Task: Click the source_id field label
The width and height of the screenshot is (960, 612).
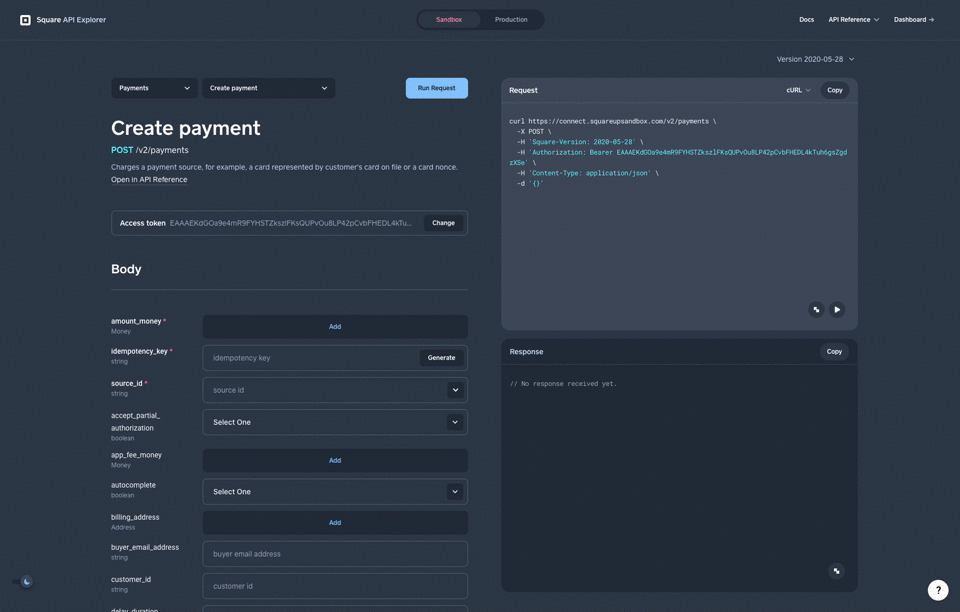Action: pyautogui.click(x=127, y=383)
